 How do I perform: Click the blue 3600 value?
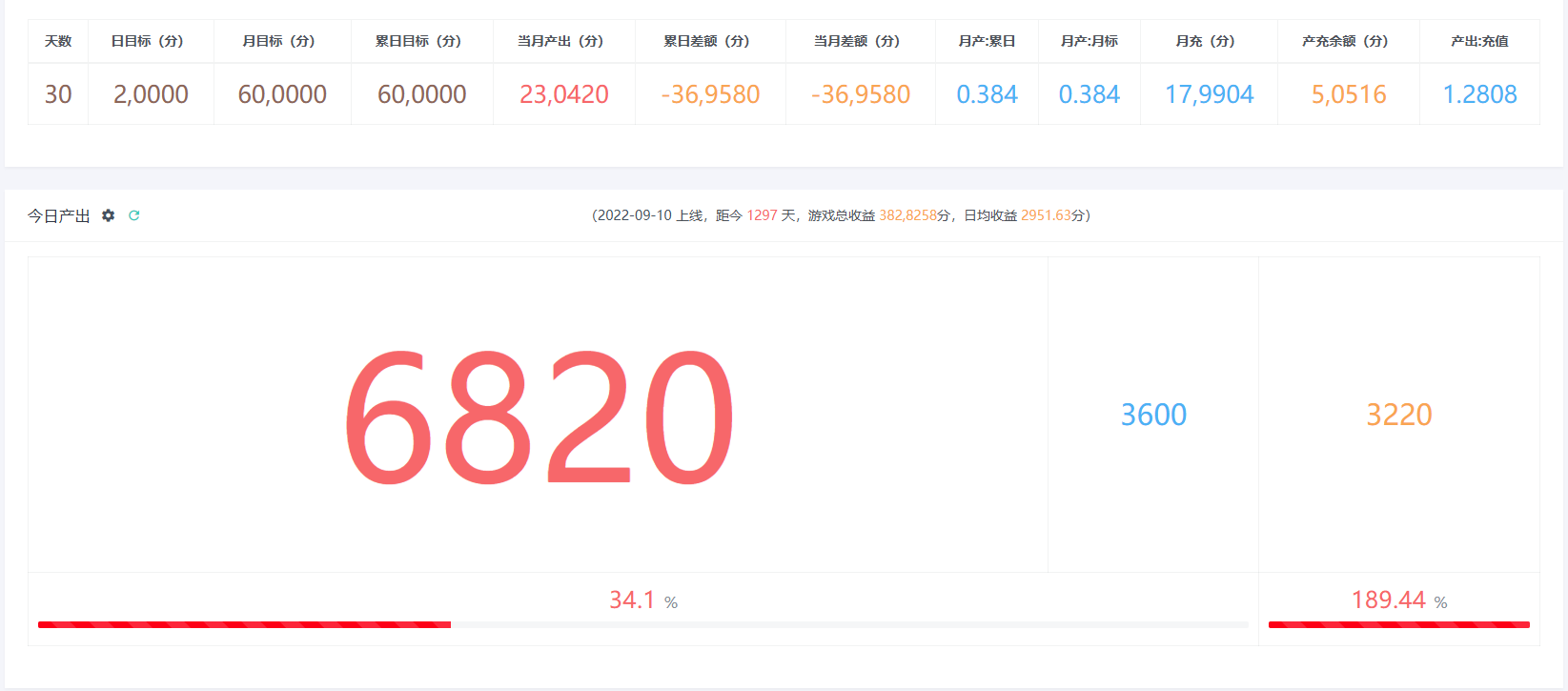coord(1153,415)
